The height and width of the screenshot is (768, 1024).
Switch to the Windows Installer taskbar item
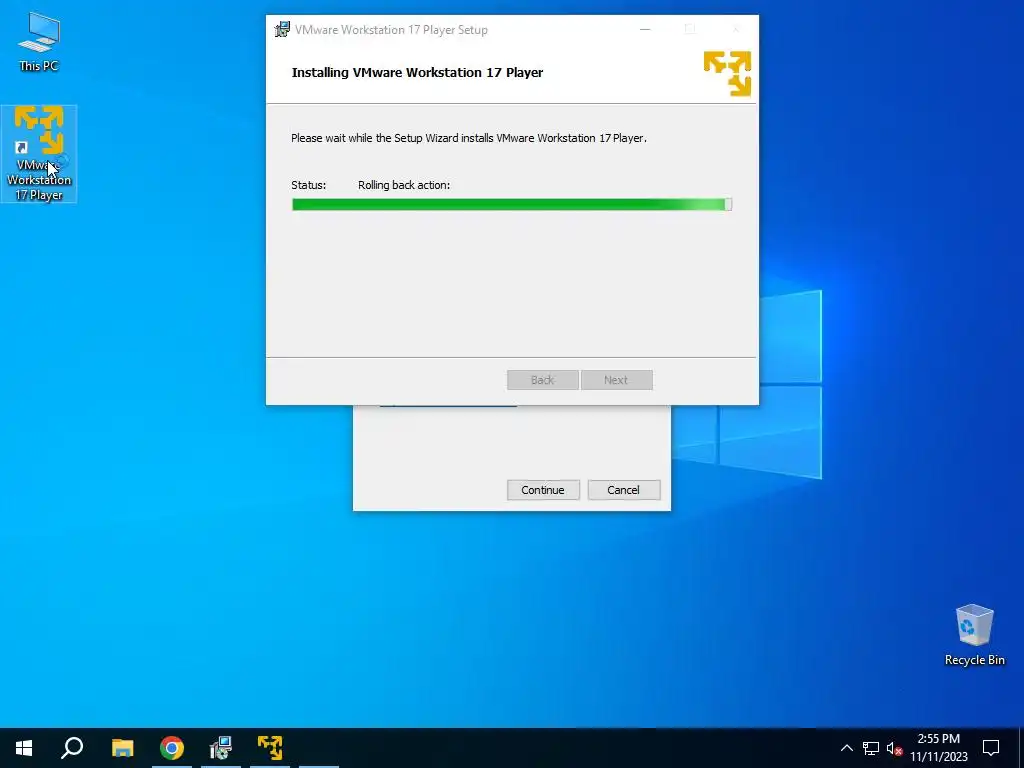(x=221, y=748)
